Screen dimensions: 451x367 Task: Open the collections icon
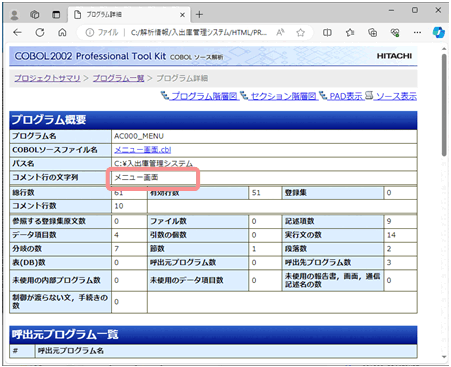coord(372,32)
